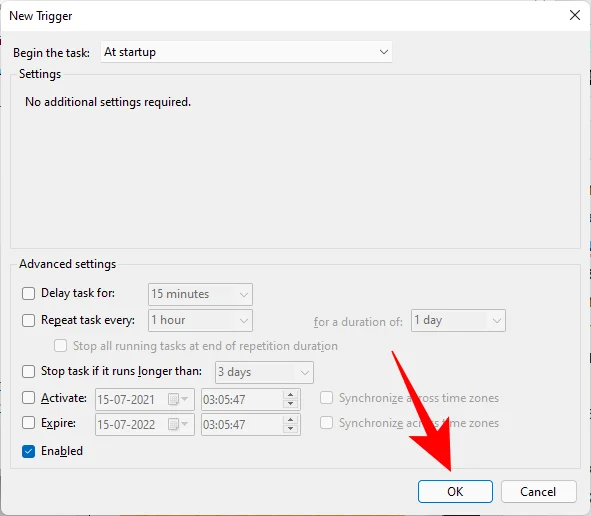The image size is (591, 516).
Task: Click the Cancel button
Action: pyautogui.click(x=539, y=492)
